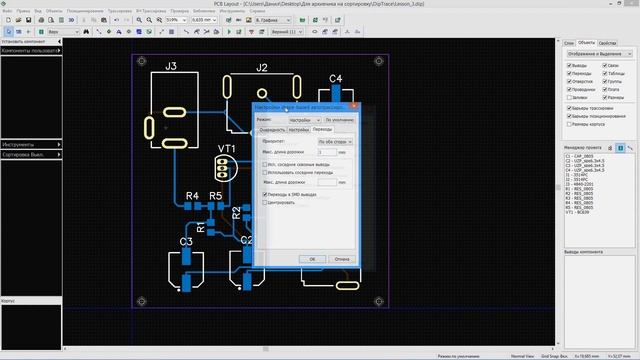Image resolution: width=640 pixels, height=360 pixels.
Task: Open the 'Файл' menu
Action: pos(7,11)
